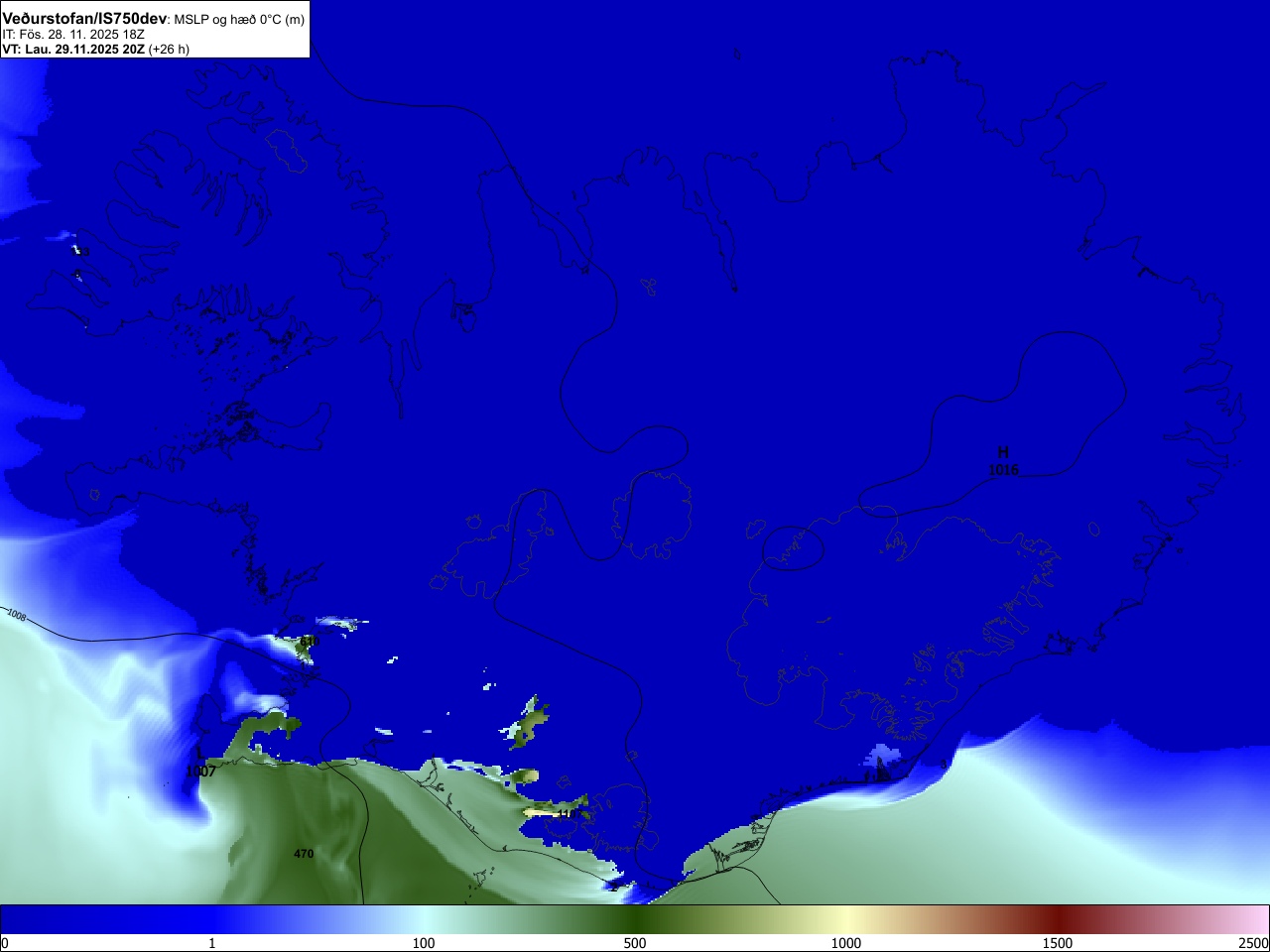
Task: Click the valid time "VT: Lau. 29.11.2025 20Z"
Action: tap(73, 49)
